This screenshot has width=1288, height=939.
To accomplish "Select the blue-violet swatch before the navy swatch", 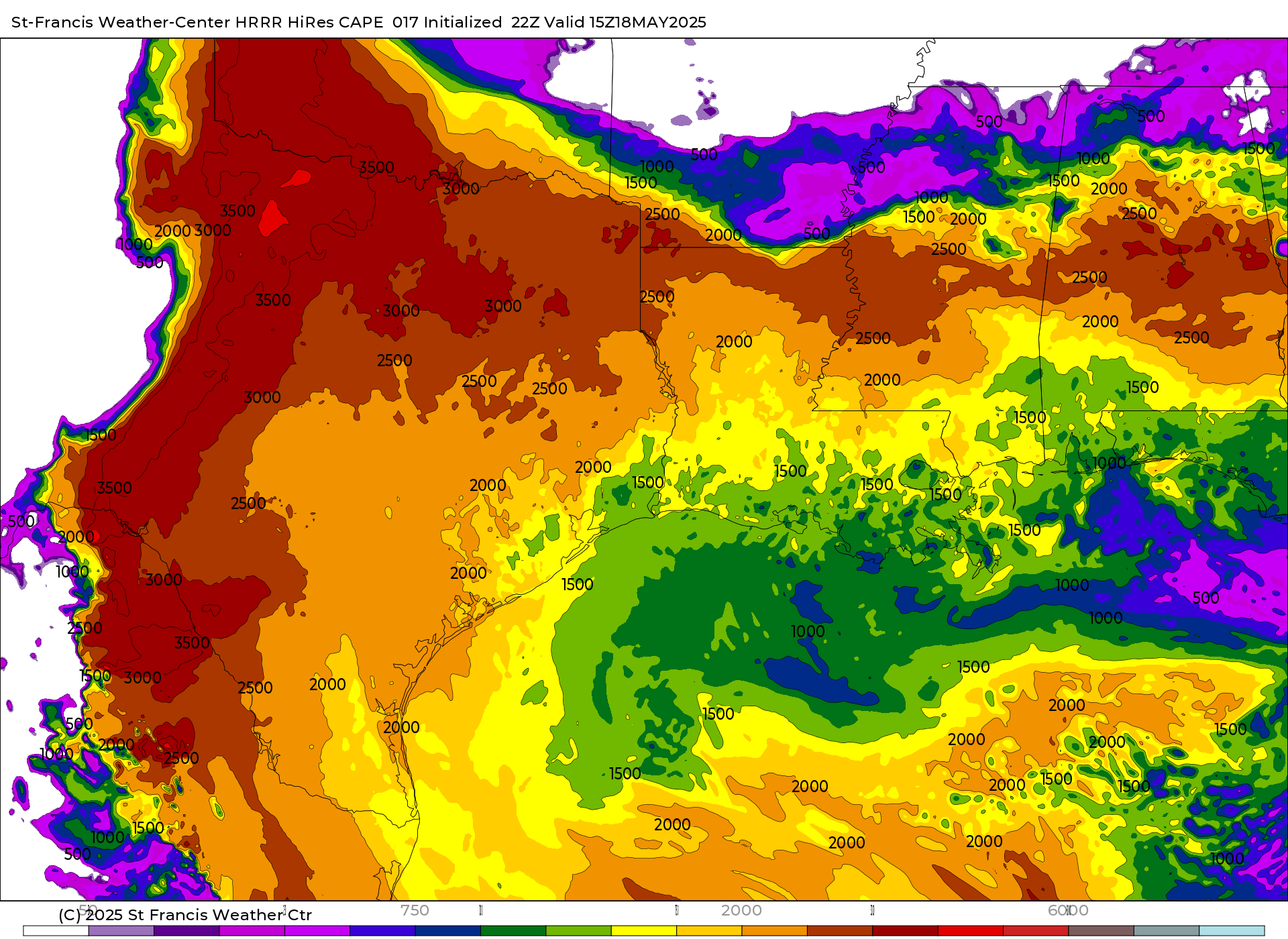I will click(382, 931).
